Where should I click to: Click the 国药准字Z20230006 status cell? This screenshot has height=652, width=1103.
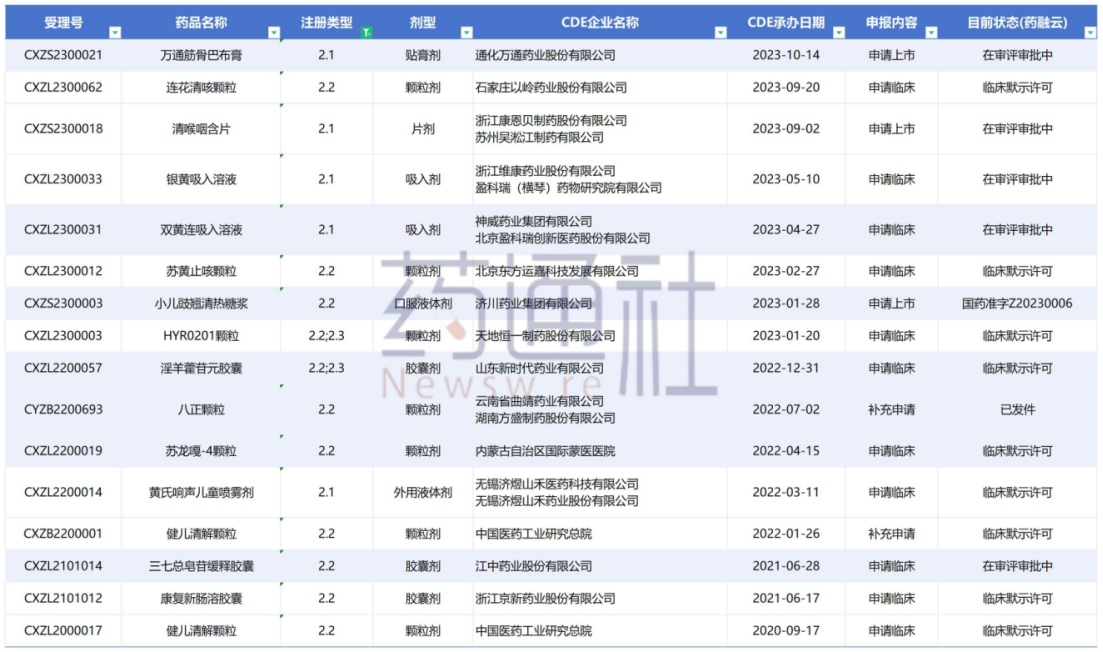click(1017, 303)
